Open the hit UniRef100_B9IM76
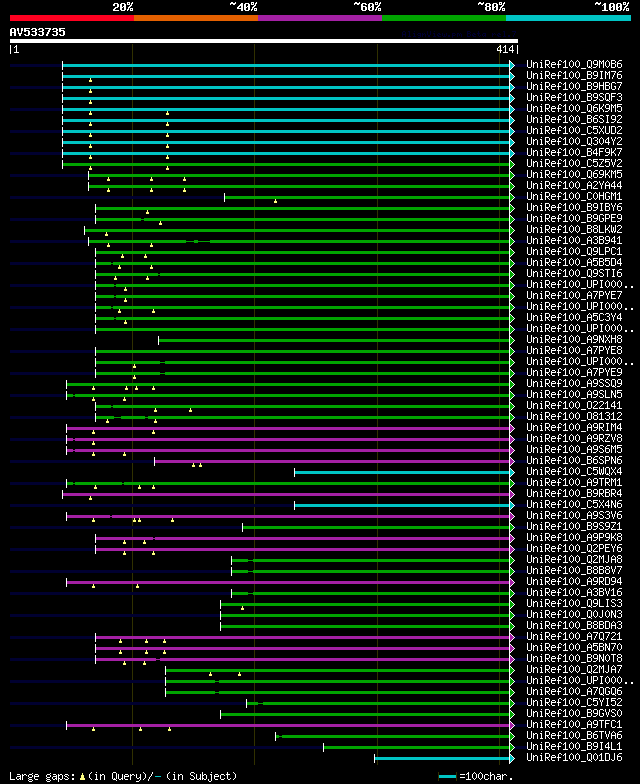This screenshot has width=640, height=784. [x=574, y=76]
